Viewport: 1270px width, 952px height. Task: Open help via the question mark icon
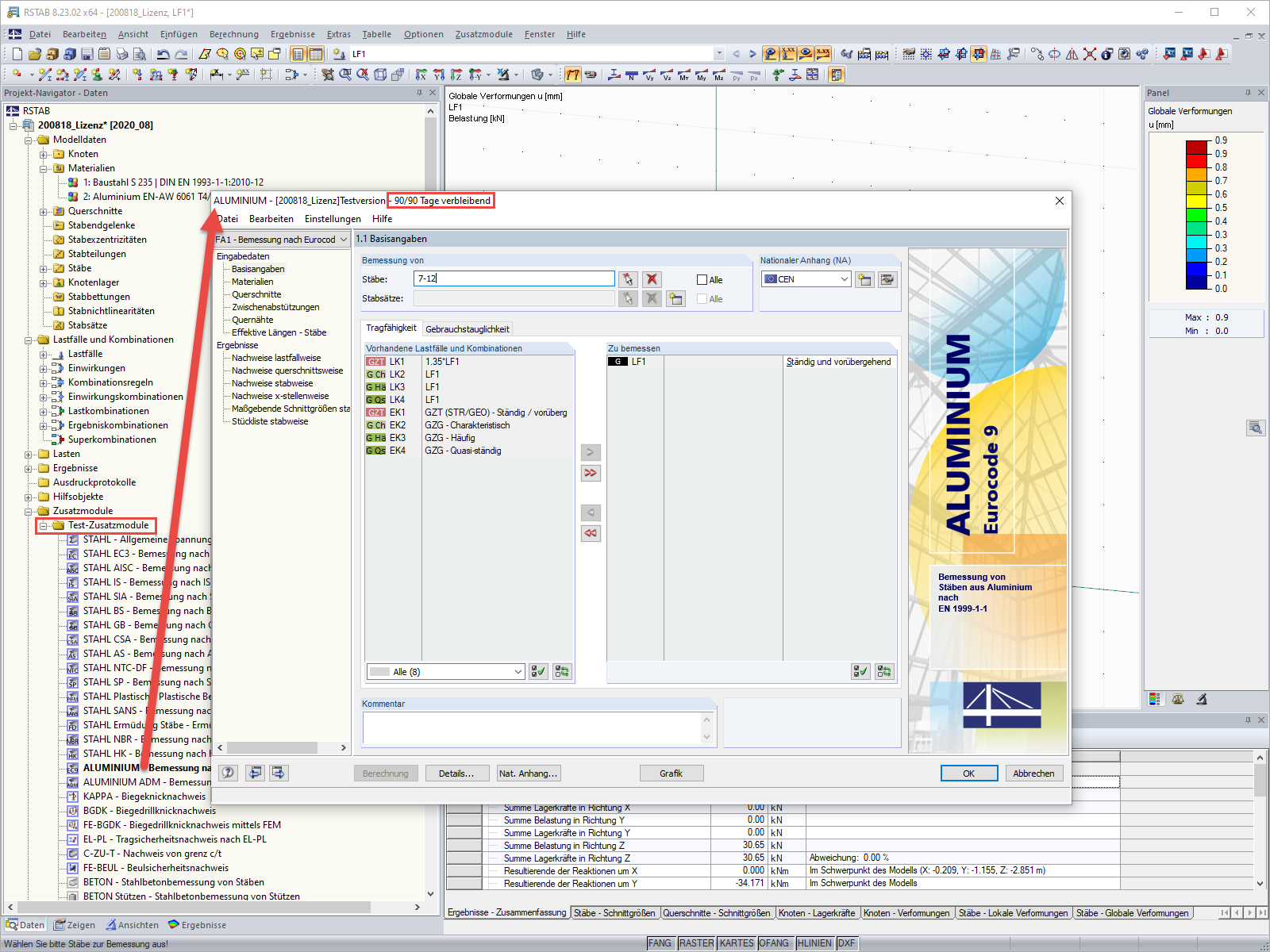point(228,773)
